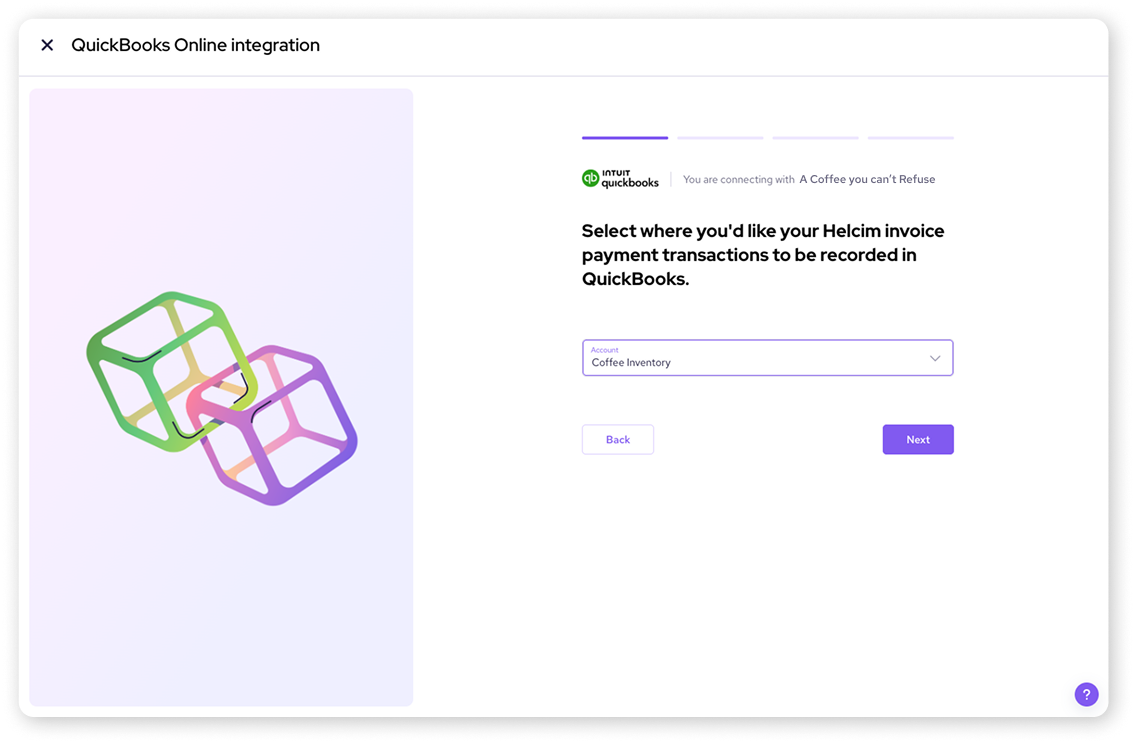Click the Intuit QuickBooks logo
The height and width of the screenshot is (744, 1135).
(x=620, y=179)
